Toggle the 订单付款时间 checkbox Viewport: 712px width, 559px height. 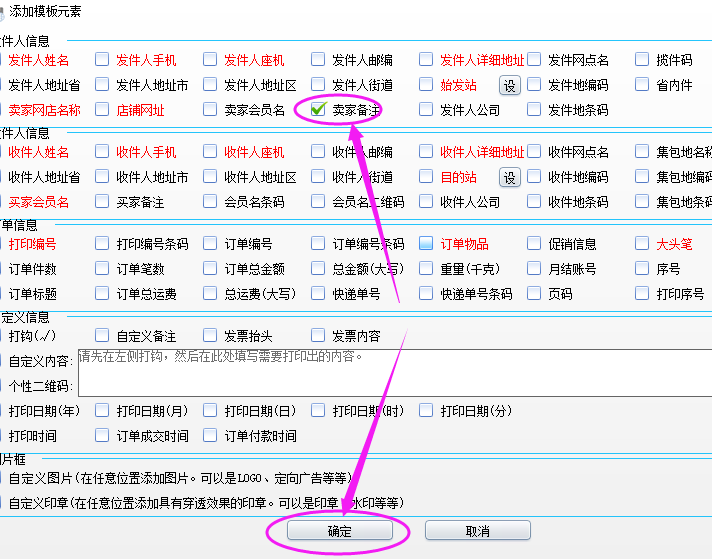(210, 436)
